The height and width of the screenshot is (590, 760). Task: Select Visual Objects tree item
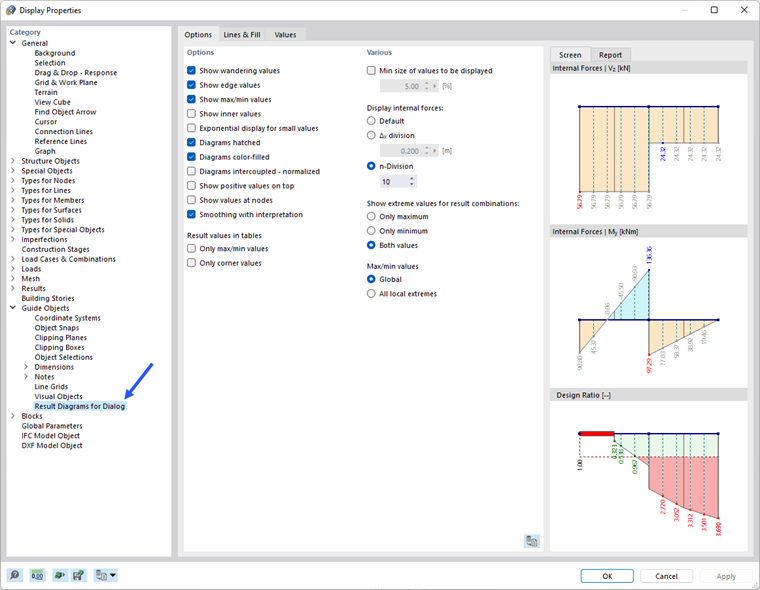click(x=58, y=396)
